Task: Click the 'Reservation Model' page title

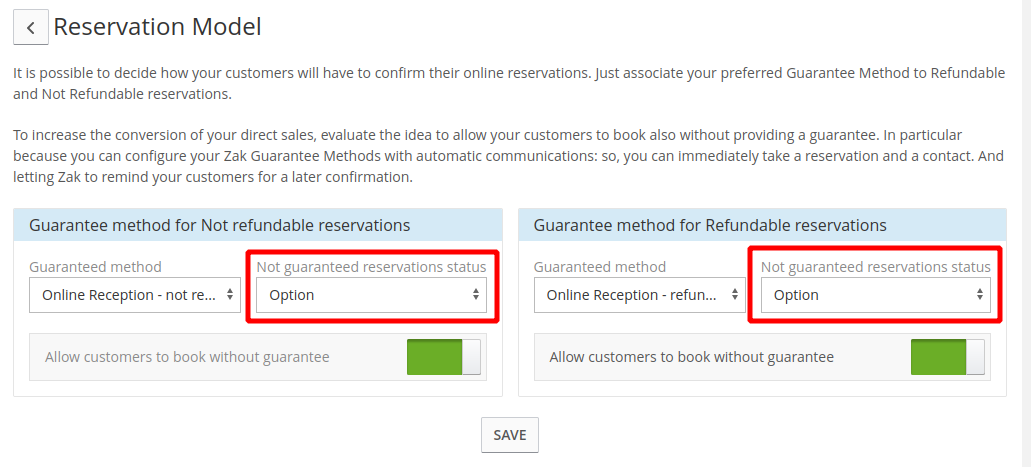Action: point(157,27)
